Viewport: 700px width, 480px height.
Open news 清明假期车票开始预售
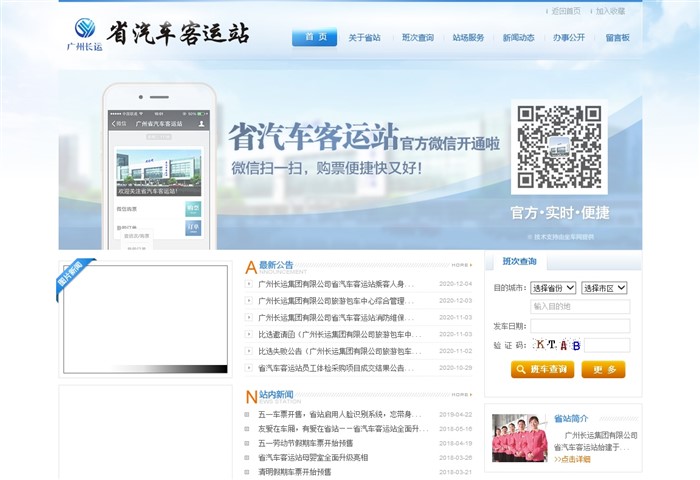point(295,472)
